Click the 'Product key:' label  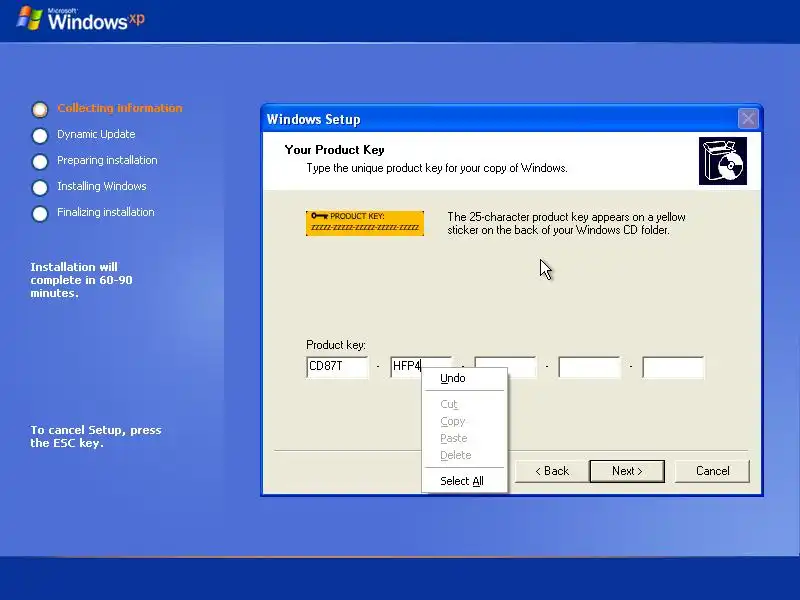click(336, 345)
